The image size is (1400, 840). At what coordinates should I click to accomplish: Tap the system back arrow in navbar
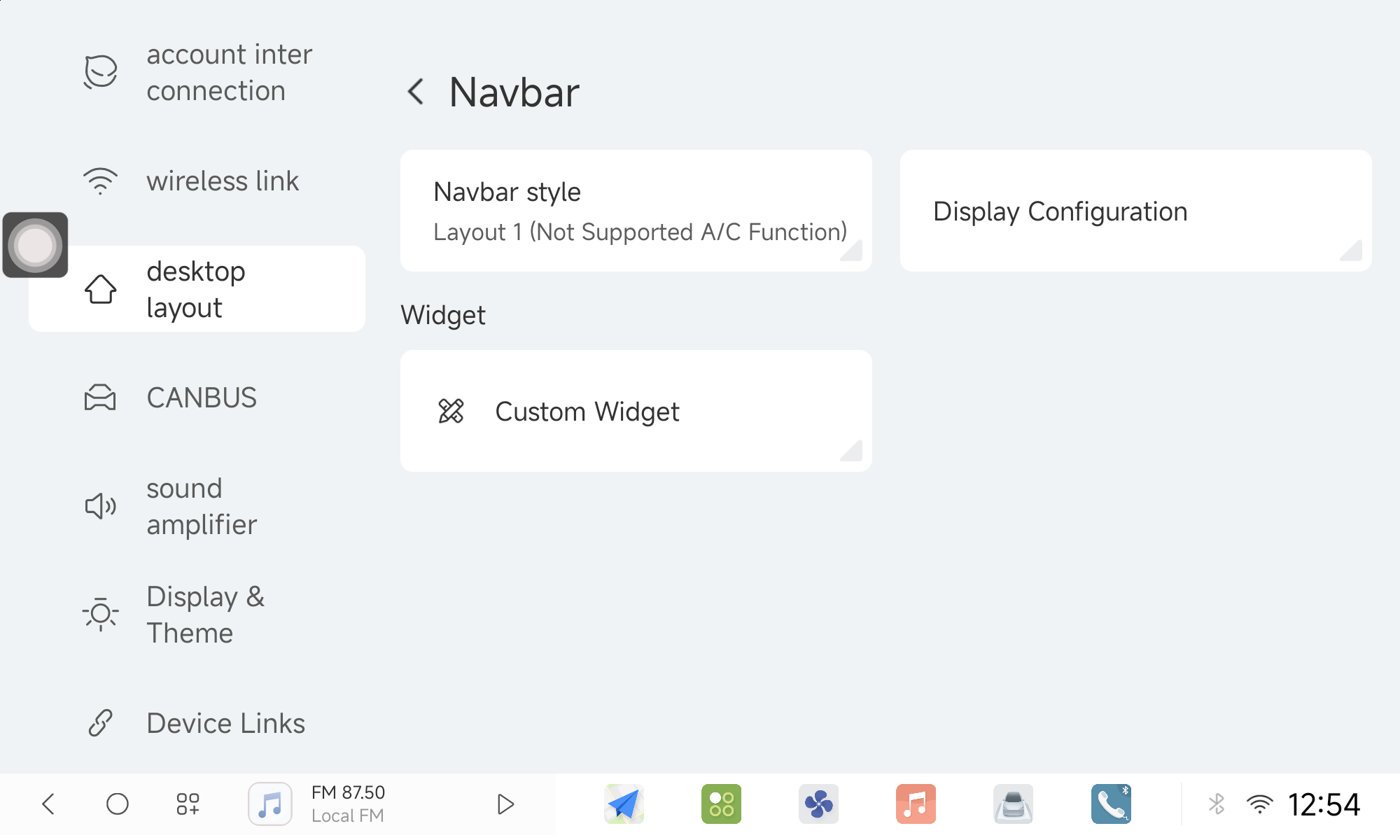click(48, 804)
